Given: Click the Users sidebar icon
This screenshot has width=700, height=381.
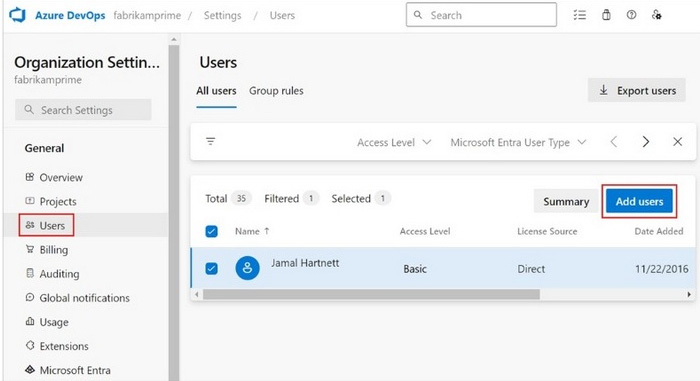Looking at the screenshot, I should click(30, 225).
